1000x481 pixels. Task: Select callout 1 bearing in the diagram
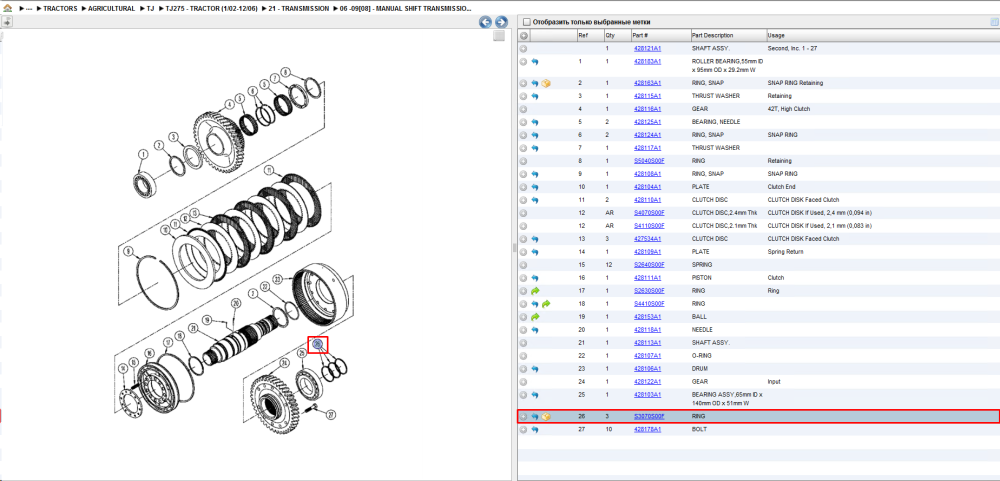[143, 154]
